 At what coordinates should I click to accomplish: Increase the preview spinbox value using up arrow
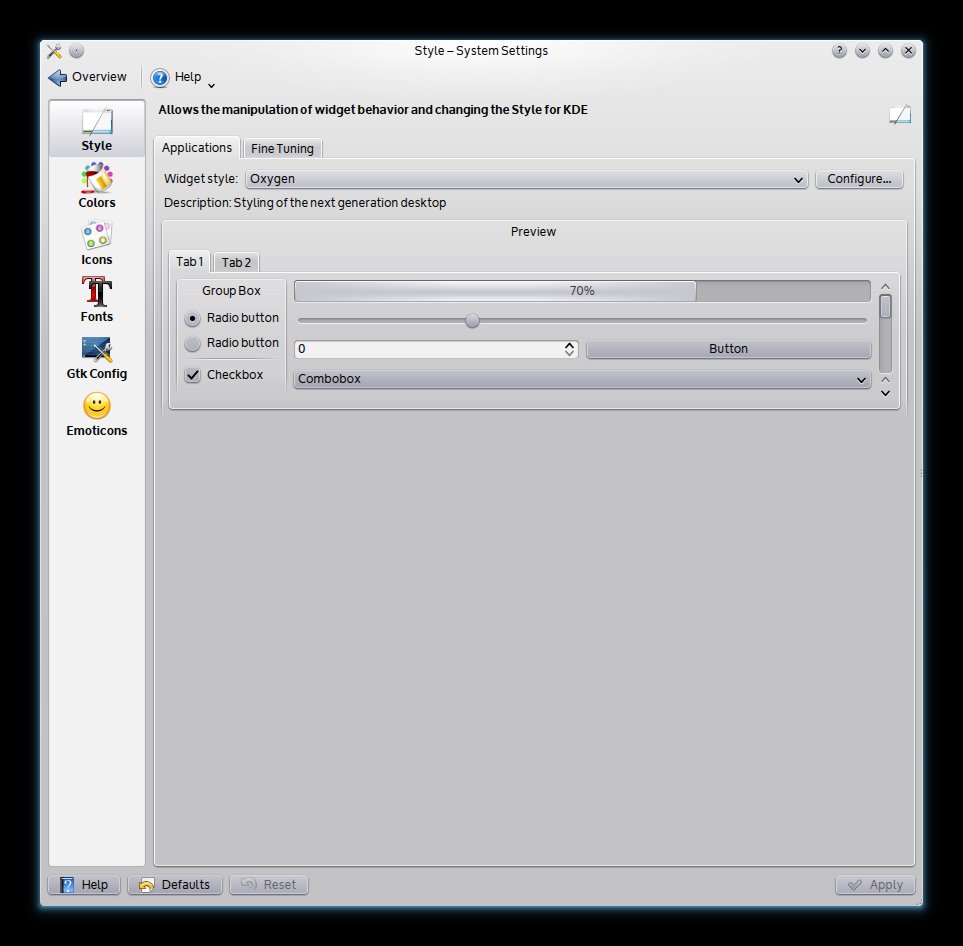pos(569,345)
